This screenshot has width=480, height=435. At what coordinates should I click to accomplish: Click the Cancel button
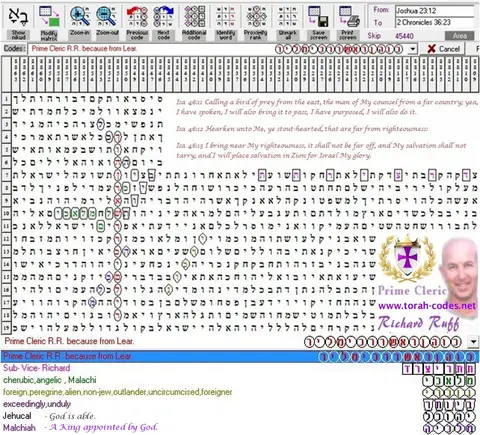pyautogui.click(x=444, y=49)
